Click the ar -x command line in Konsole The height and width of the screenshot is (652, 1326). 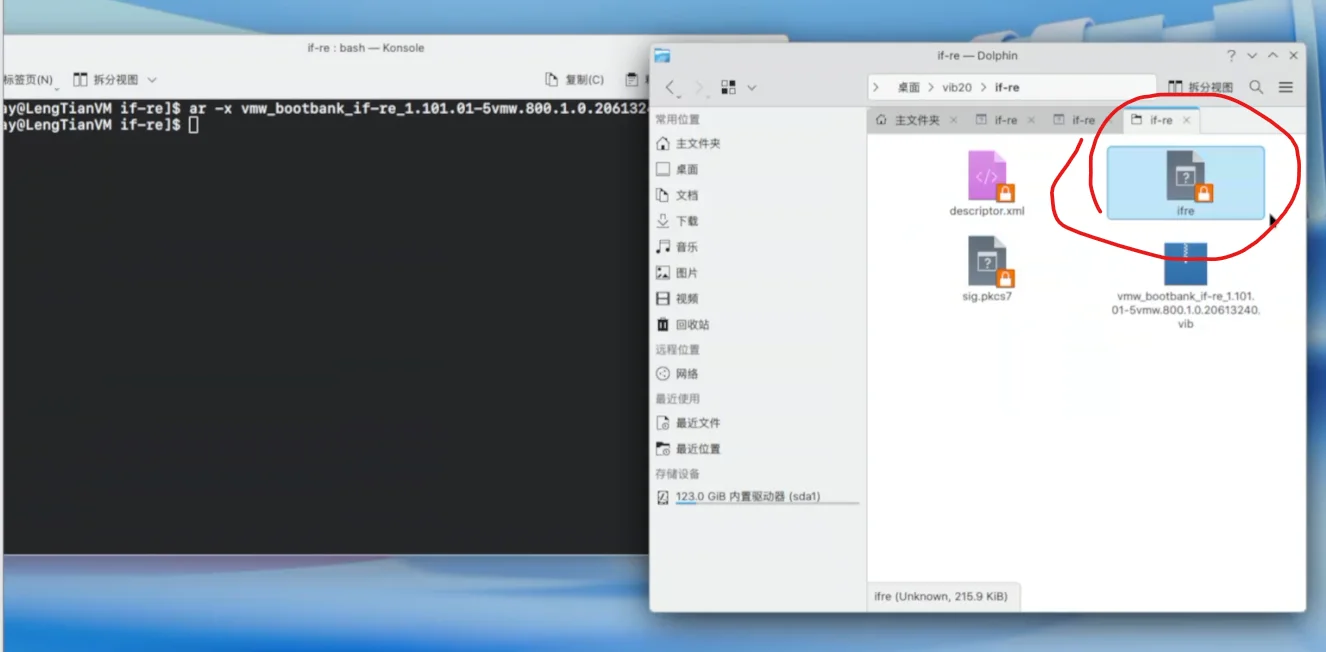click(420, 107)
